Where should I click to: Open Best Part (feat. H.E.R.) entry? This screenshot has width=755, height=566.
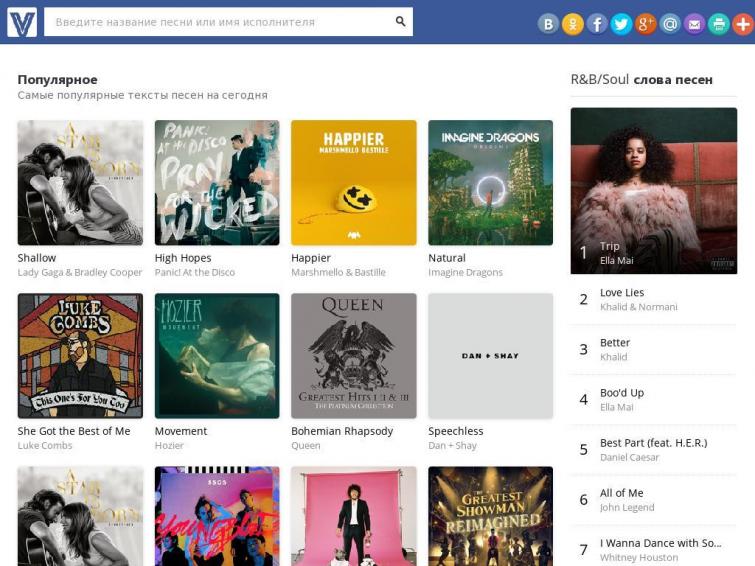[653, 443]
